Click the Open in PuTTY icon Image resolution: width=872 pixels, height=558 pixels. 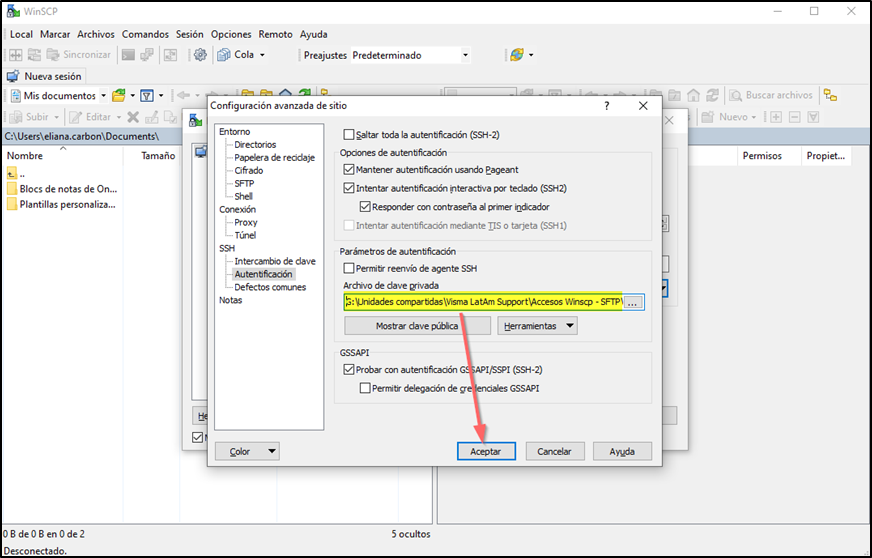point(147,55)
